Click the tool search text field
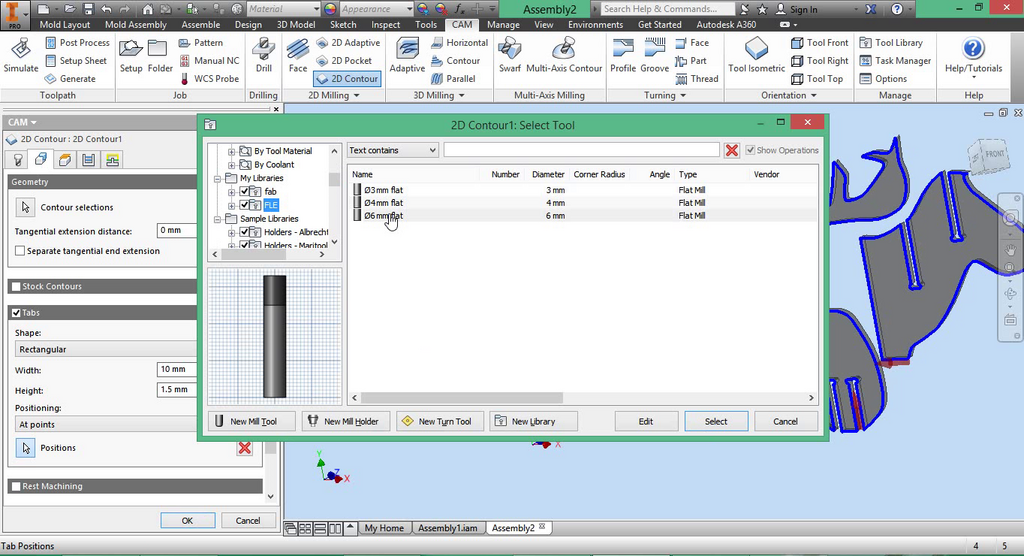 pos(581,150)
